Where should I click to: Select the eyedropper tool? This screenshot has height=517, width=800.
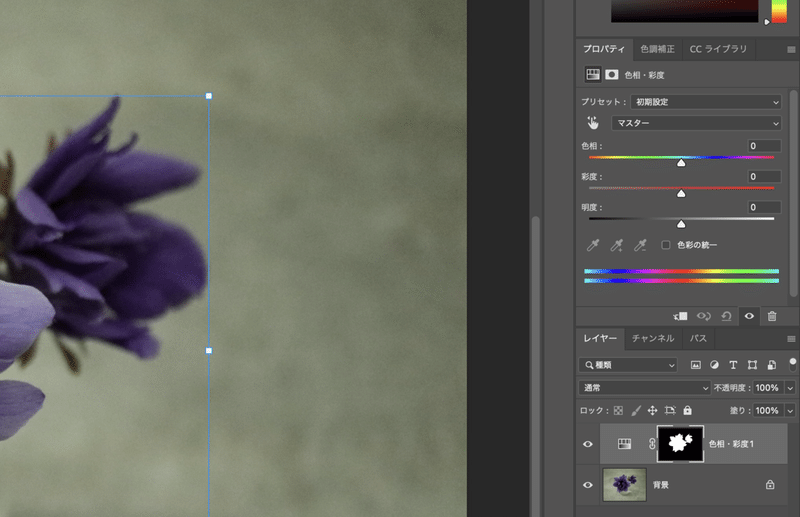pos(592,245)
